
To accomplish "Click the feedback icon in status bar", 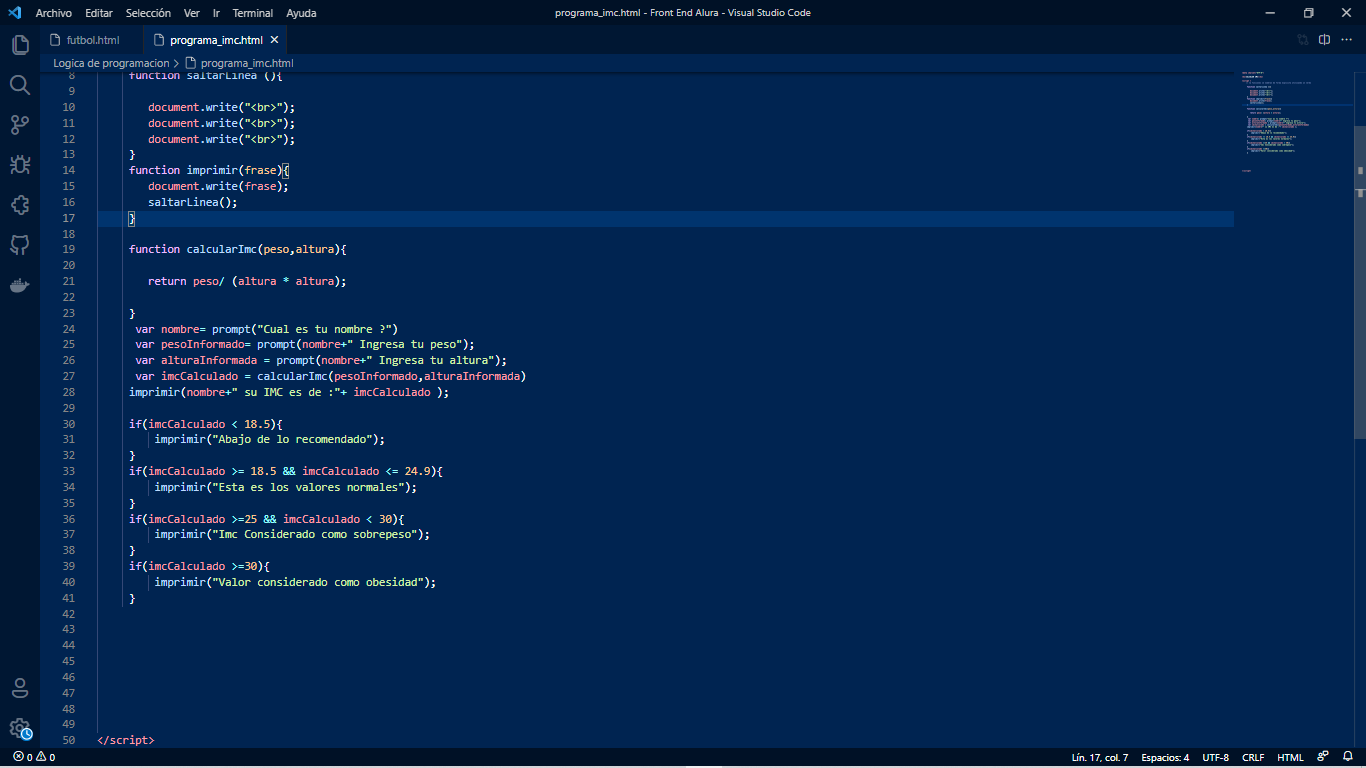I will click(1322, 757).
